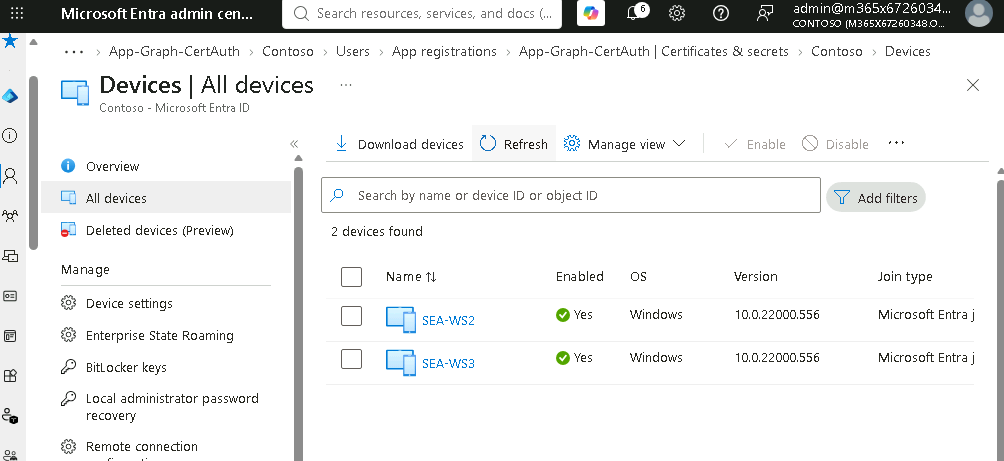This screenshot has width=1004, height=461.
Task: Expand the breadcrumb ellipsis
Action: tap(74, 51)
